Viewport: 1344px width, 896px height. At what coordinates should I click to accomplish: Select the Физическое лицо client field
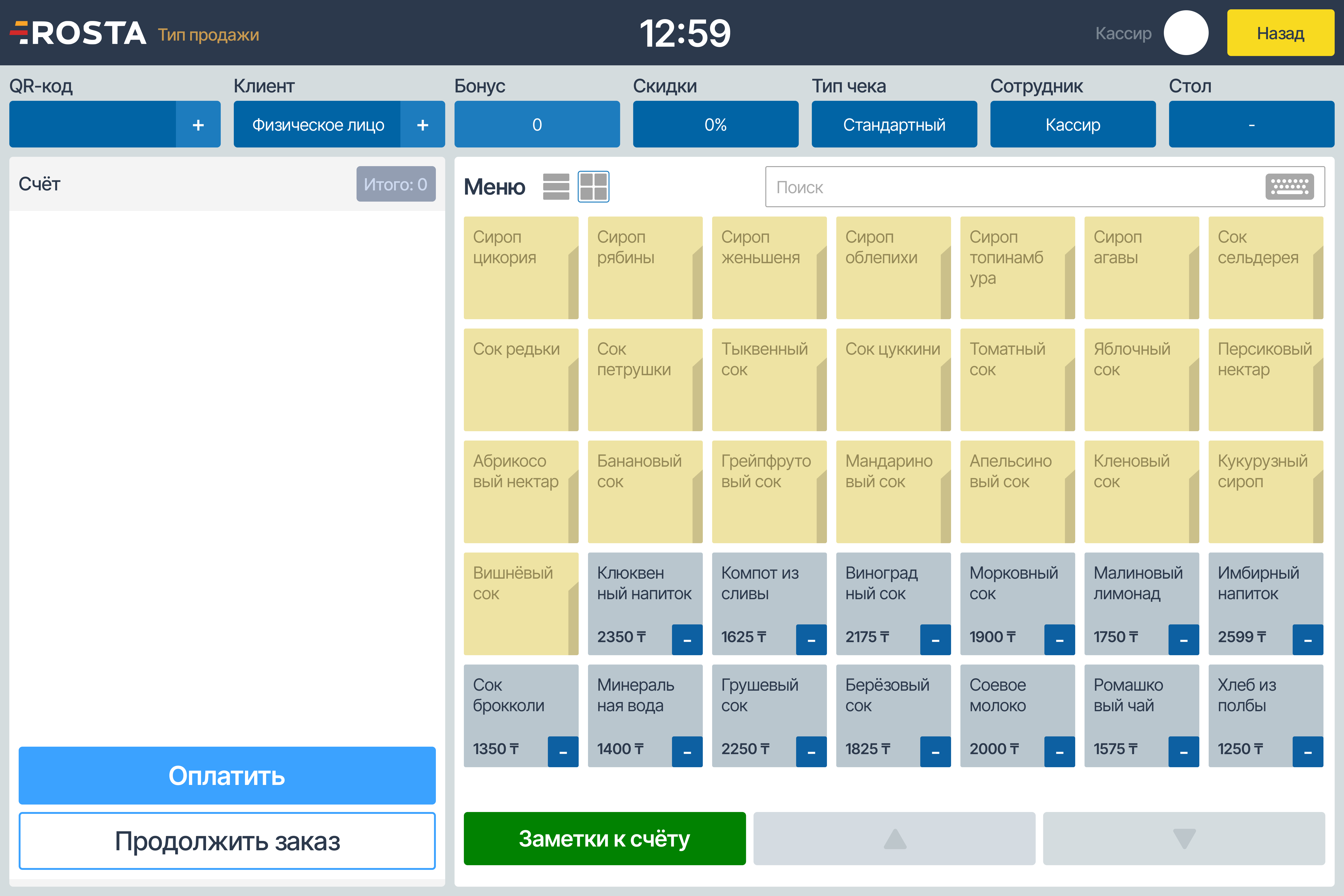317,125
